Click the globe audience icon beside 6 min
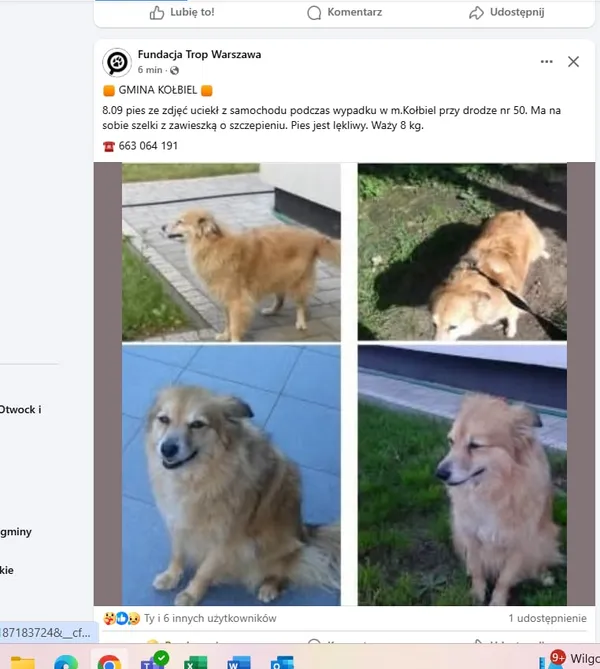 point(174,70)
